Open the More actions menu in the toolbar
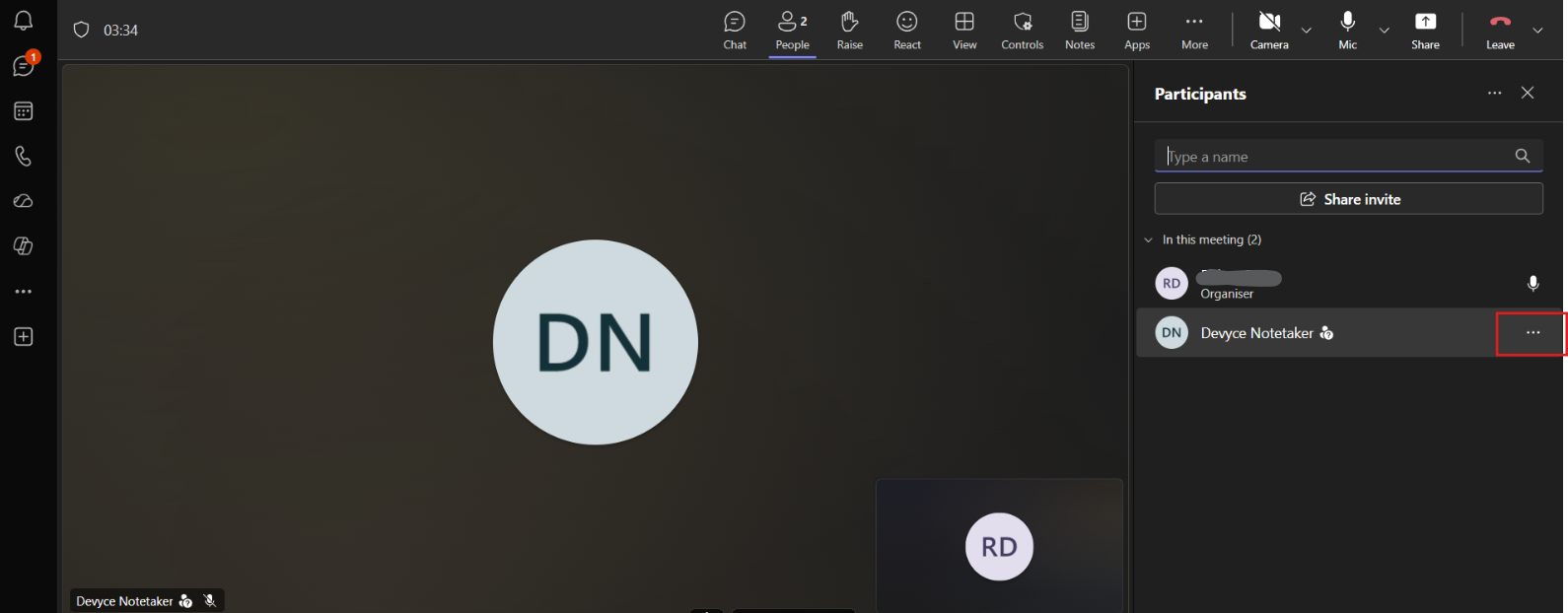1568x613 pixels. click(x=1194, y=31)
